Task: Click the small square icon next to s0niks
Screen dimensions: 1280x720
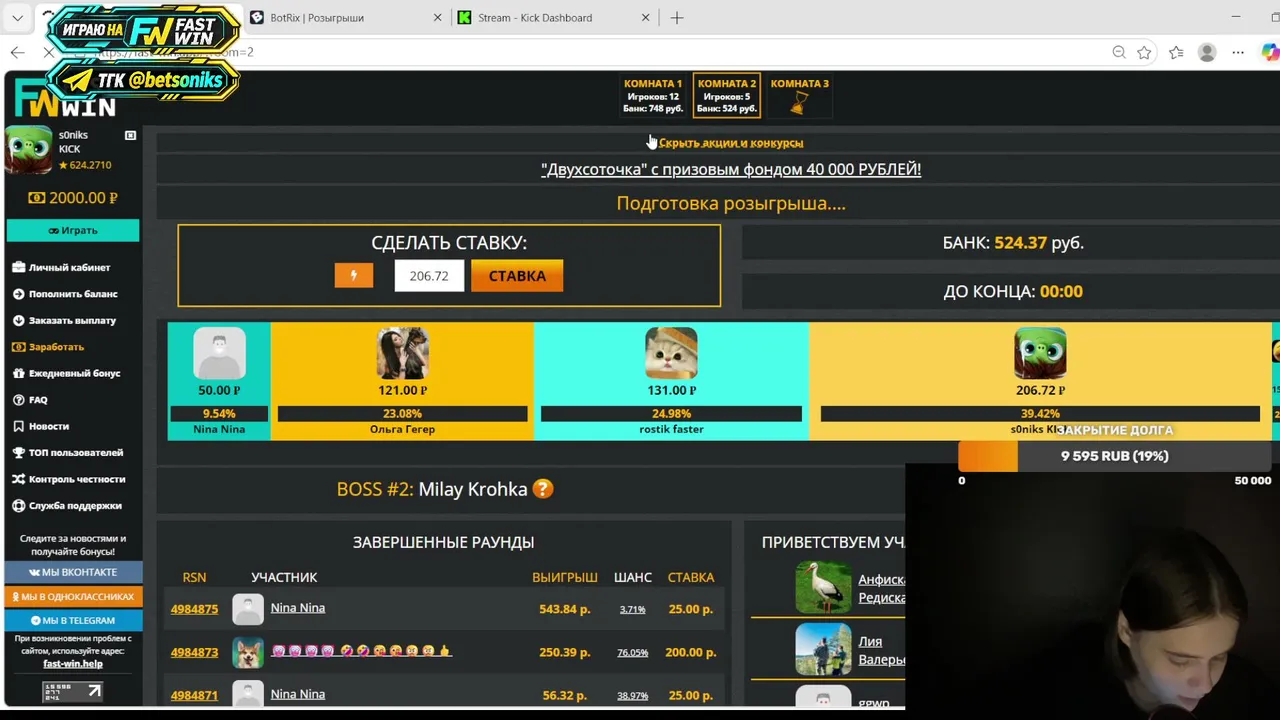Action: [x=130, y=135]
